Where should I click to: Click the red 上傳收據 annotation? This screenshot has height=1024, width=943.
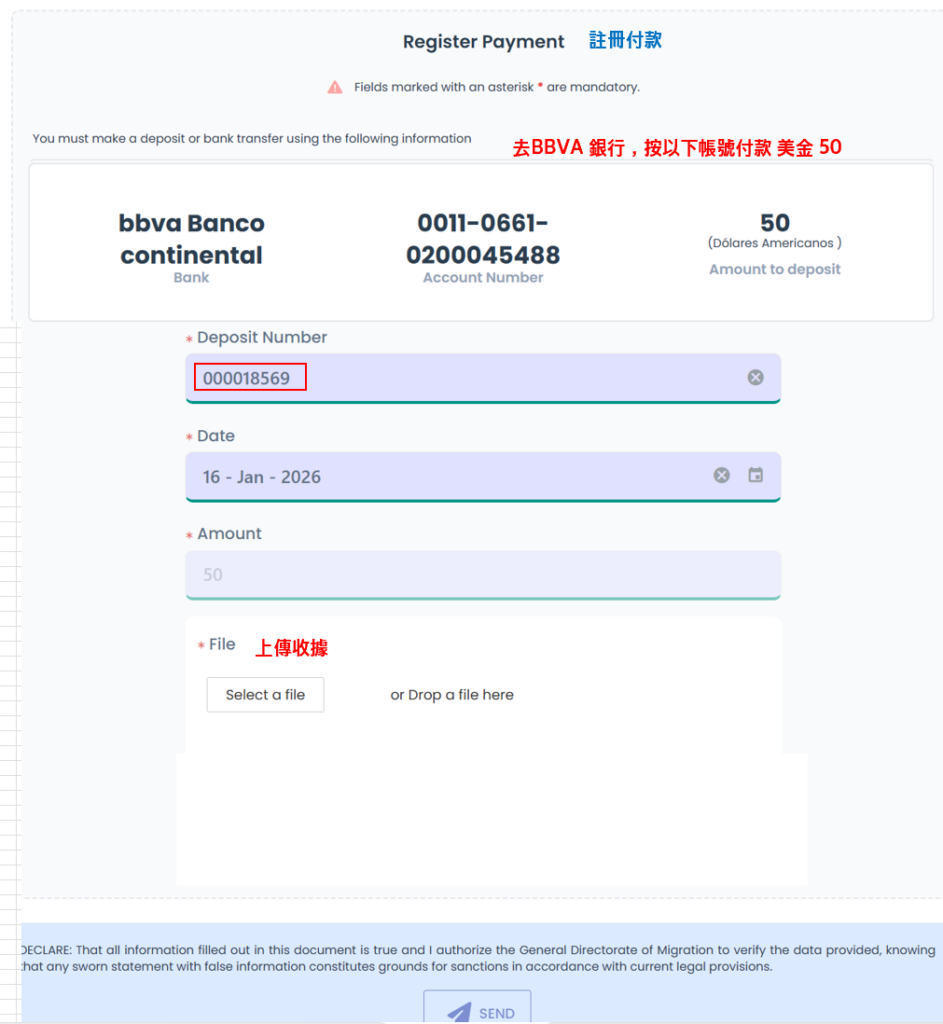[291, 648]
